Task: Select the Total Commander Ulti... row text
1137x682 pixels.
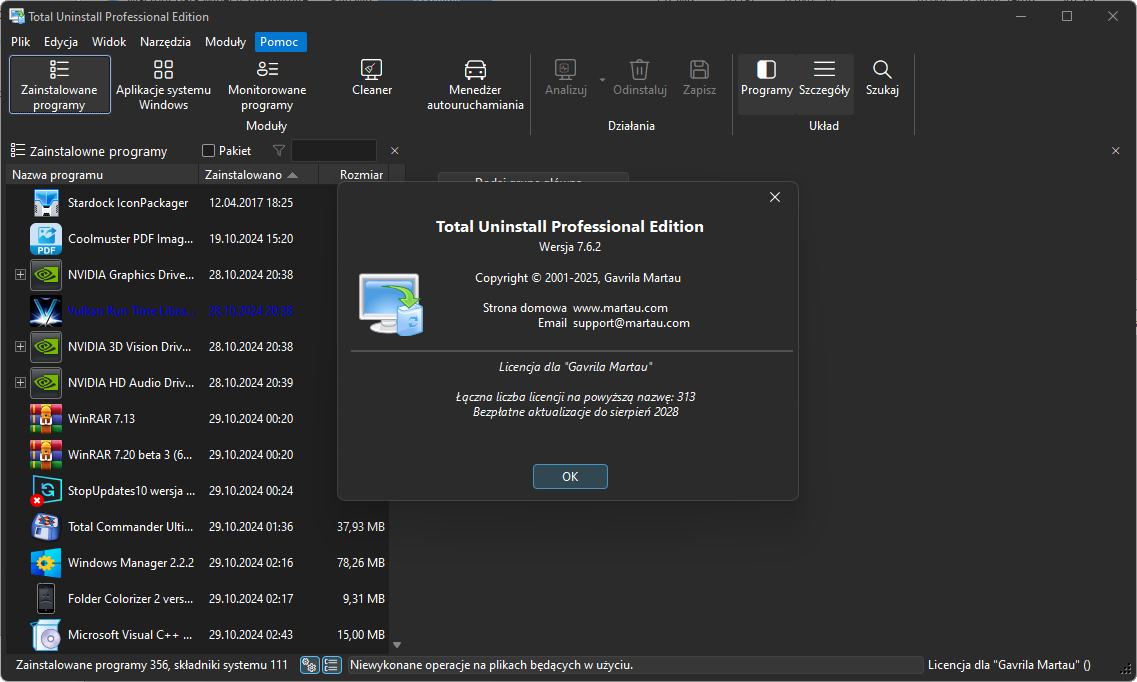Action: click(x=131, y=527)
